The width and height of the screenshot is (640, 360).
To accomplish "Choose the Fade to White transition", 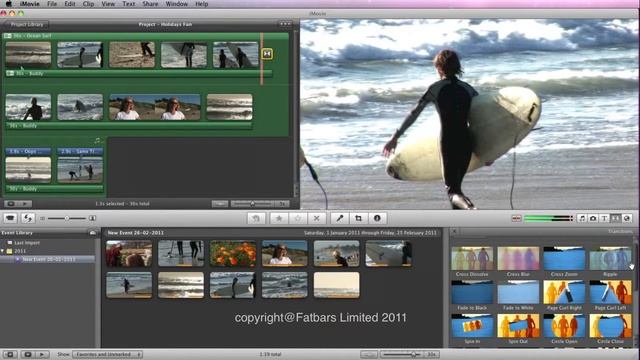I will pos(518,296).
